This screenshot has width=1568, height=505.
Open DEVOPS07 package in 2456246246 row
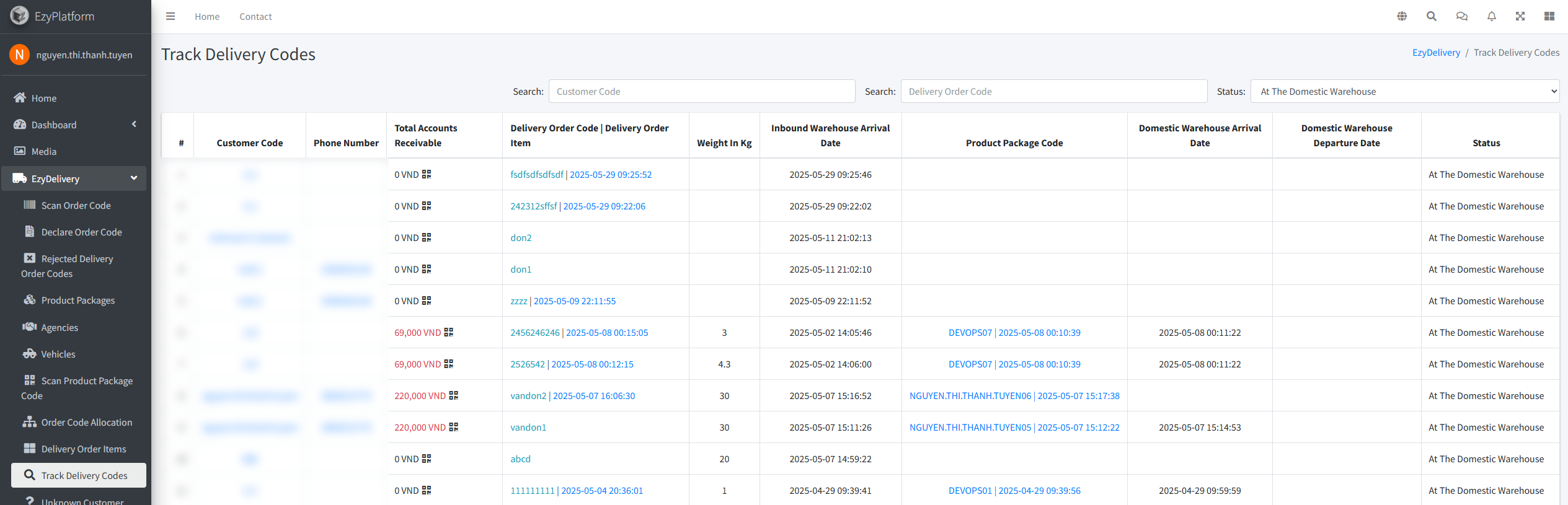(1014, 333)
